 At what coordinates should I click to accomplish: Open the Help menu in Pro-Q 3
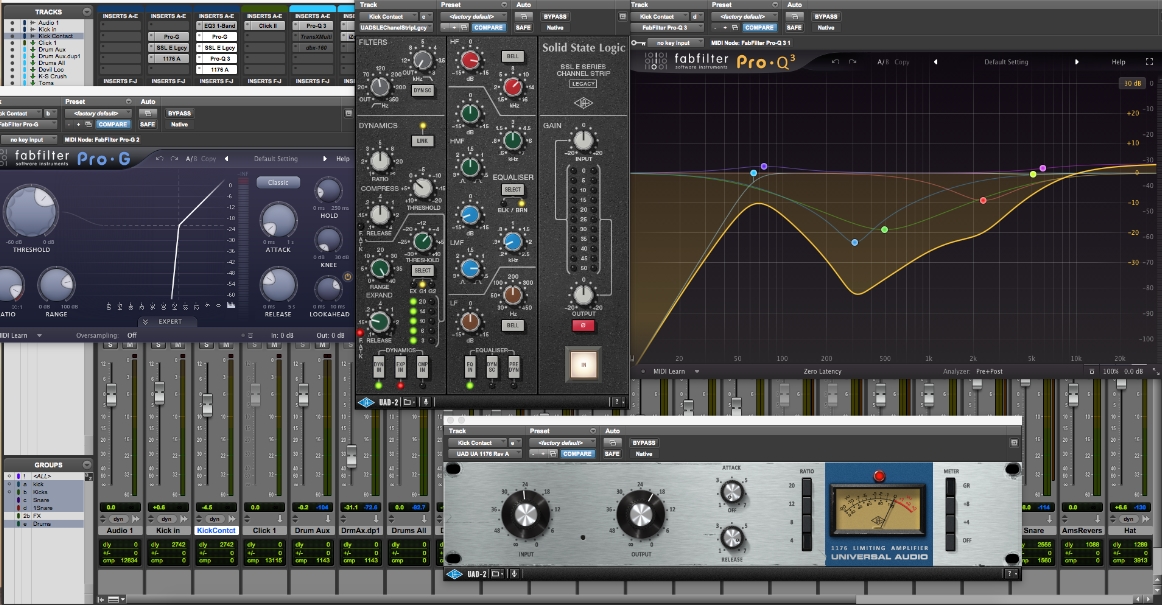(1118, 62)
